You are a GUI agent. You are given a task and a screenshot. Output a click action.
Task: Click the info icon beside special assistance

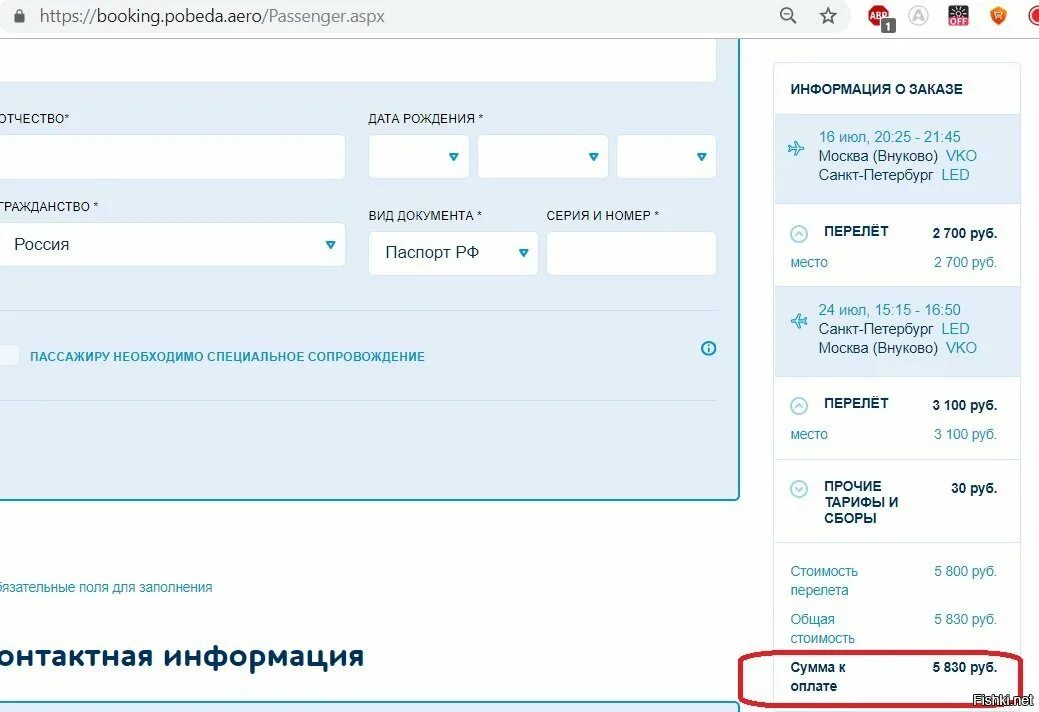point(708,348)
